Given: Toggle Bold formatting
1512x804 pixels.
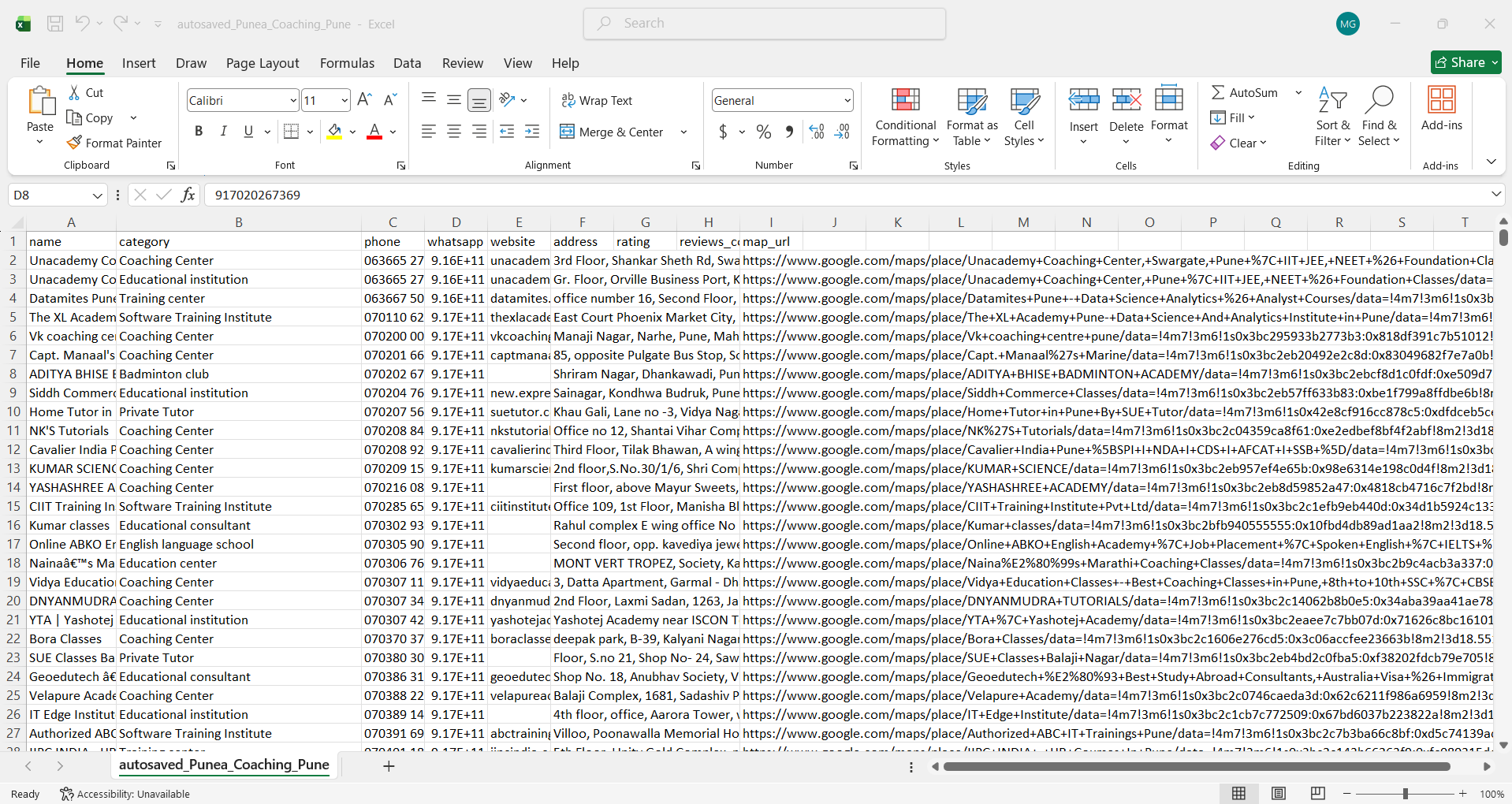Looking at the screenshot, I should (199, 132).
